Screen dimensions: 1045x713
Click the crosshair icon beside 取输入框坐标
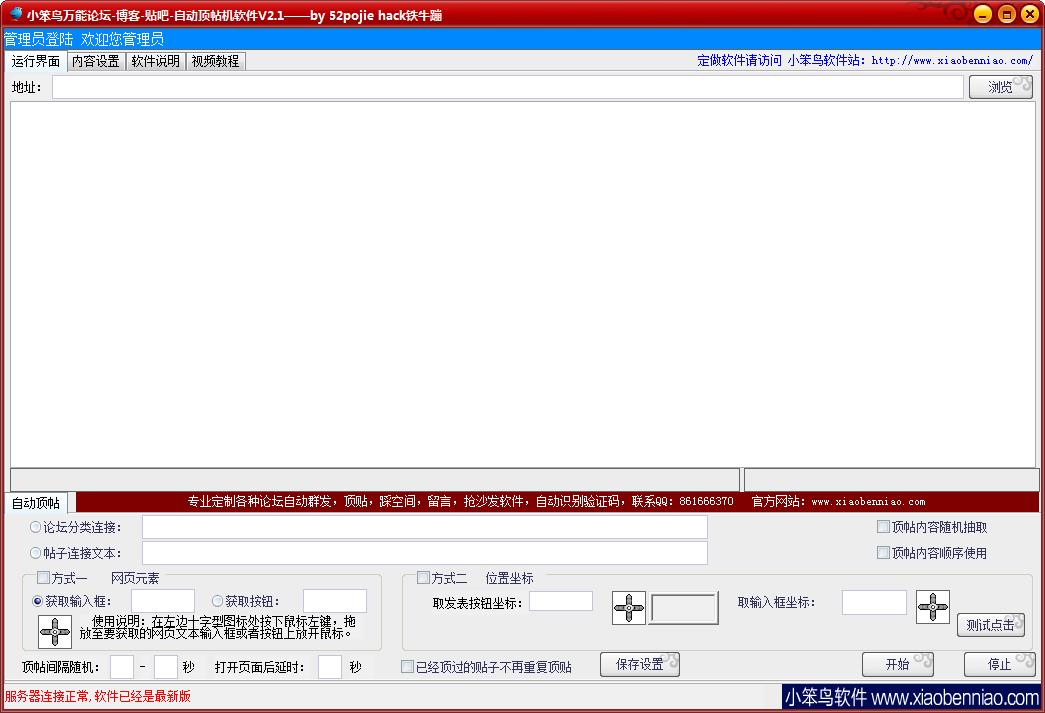[932, 607]
